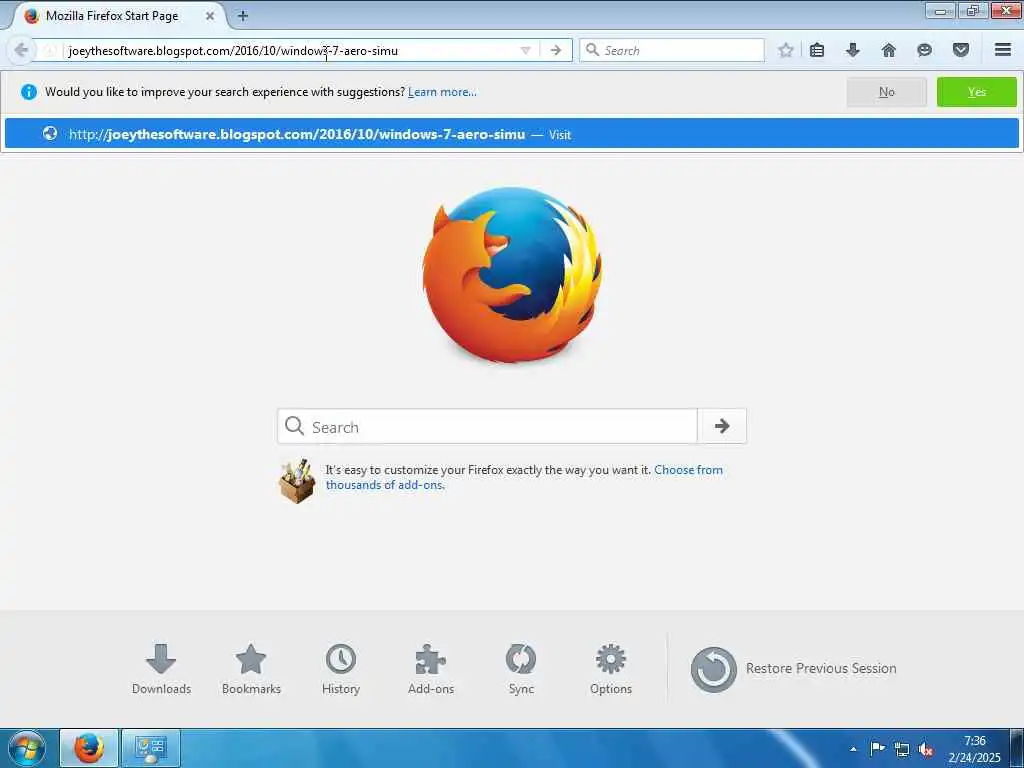Submit search with the arrow button
The image size is (1024, 768).
tap(722, 426)
